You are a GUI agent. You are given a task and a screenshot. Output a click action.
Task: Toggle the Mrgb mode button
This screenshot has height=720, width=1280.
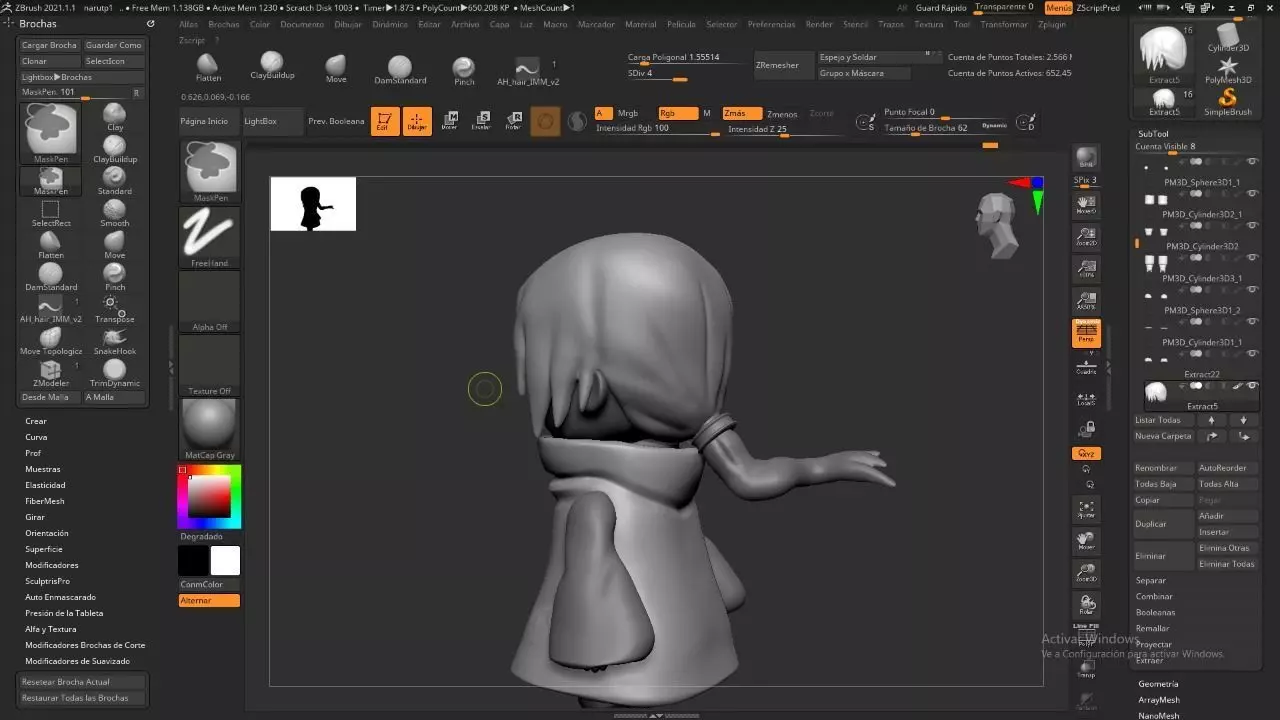pos(627,114)
